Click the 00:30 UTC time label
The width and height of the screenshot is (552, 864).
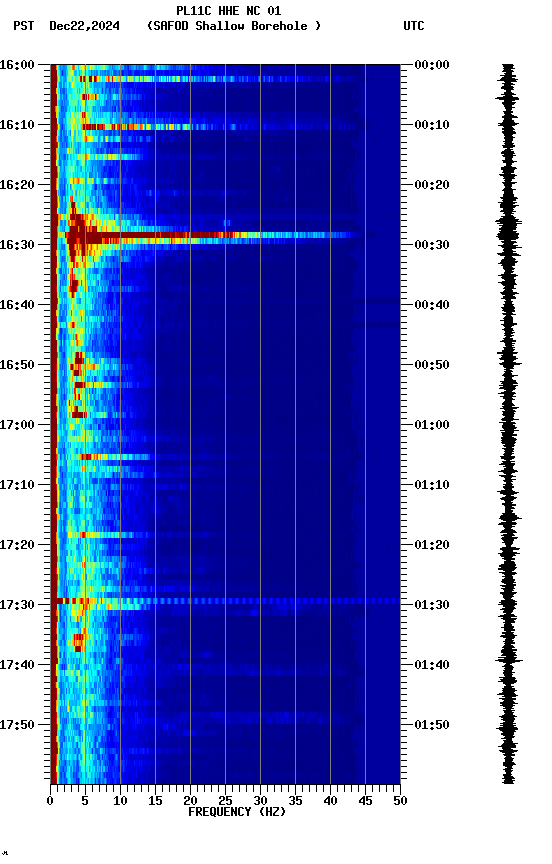(x=432, y=245)
